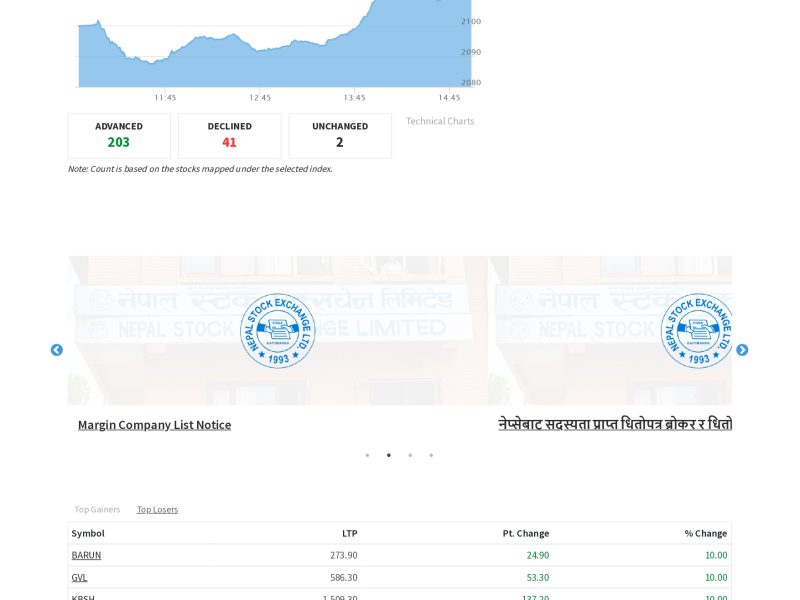Select the first carousel pagination dot
Viewport: 800px width, 600px height.
[367, 455]
